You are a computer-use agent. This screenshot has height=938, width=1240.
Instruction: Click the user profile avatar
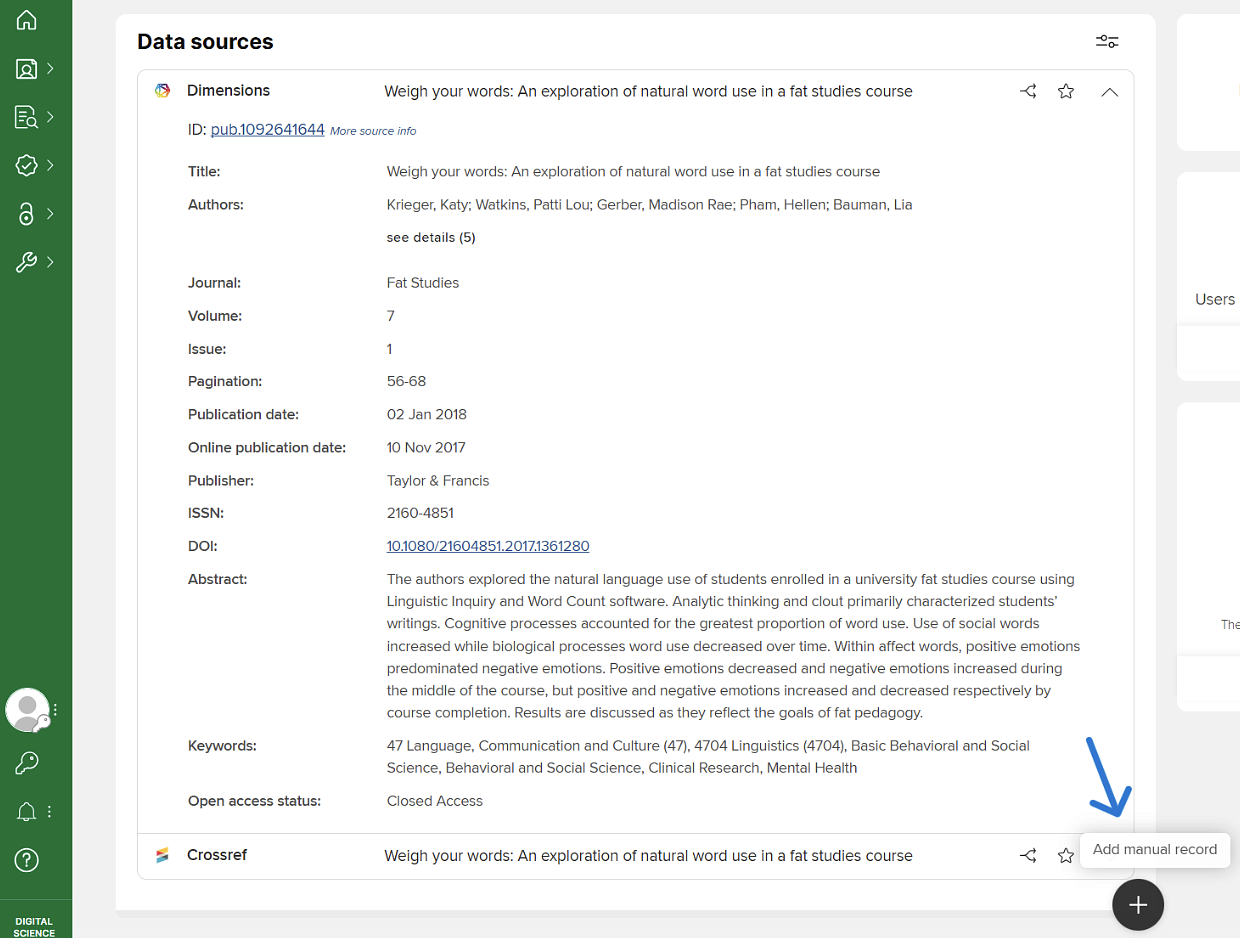(x=27, y=710)
